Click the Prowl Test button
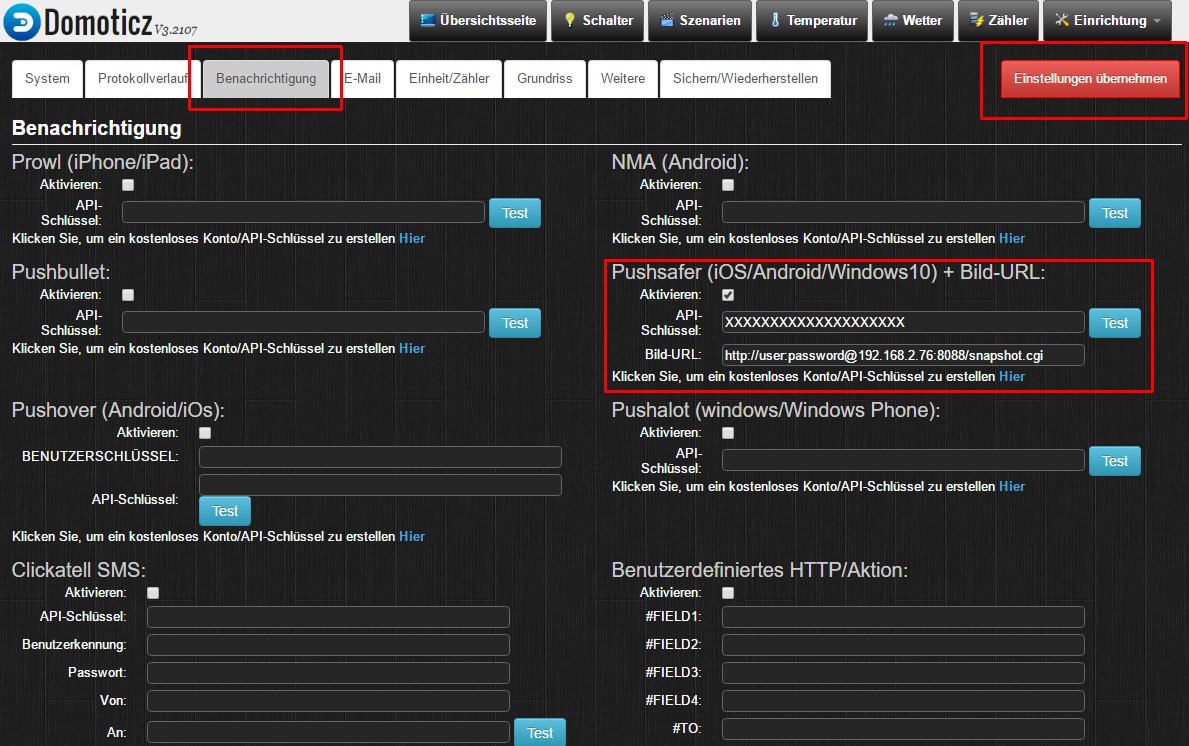 [515, 213]
